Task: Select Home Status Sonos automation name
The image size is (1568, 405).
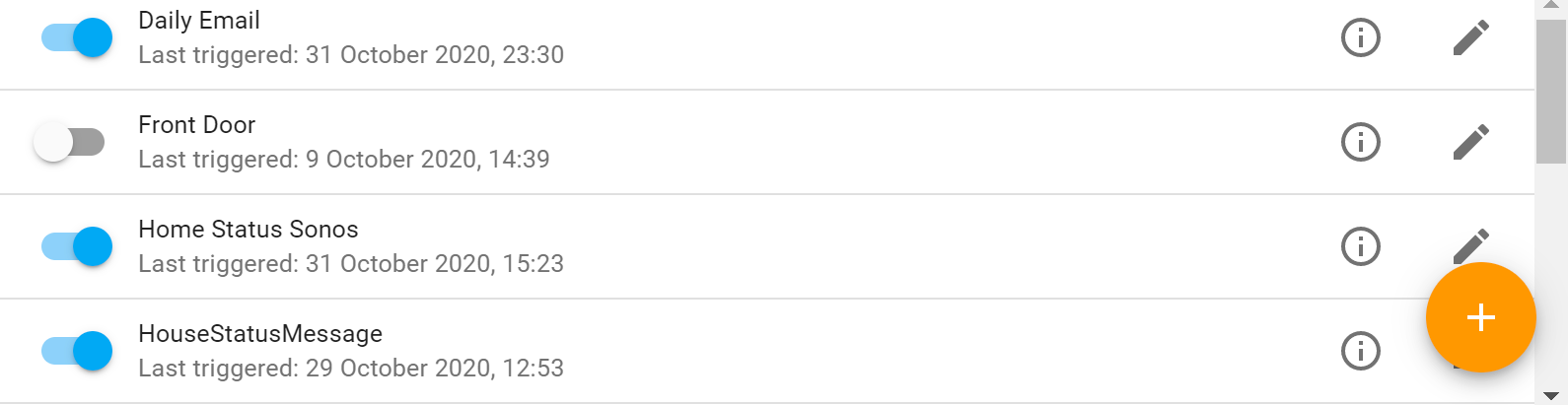Action: pos(248,230)
